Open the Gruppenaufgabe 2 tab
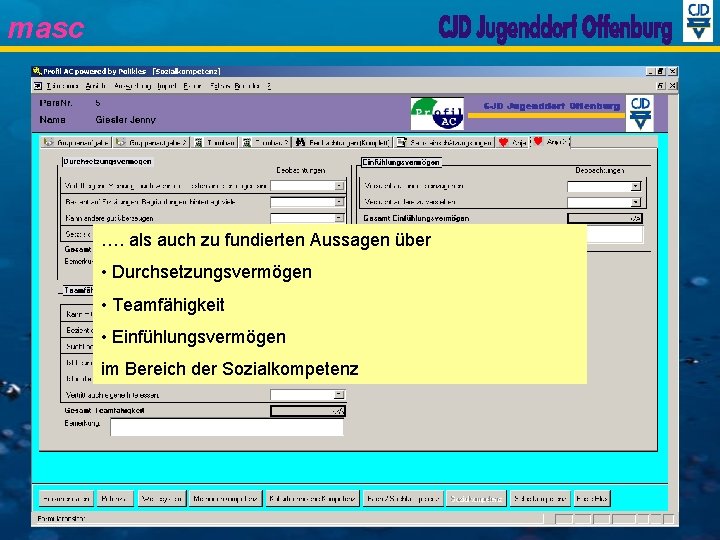 (151, 143)
